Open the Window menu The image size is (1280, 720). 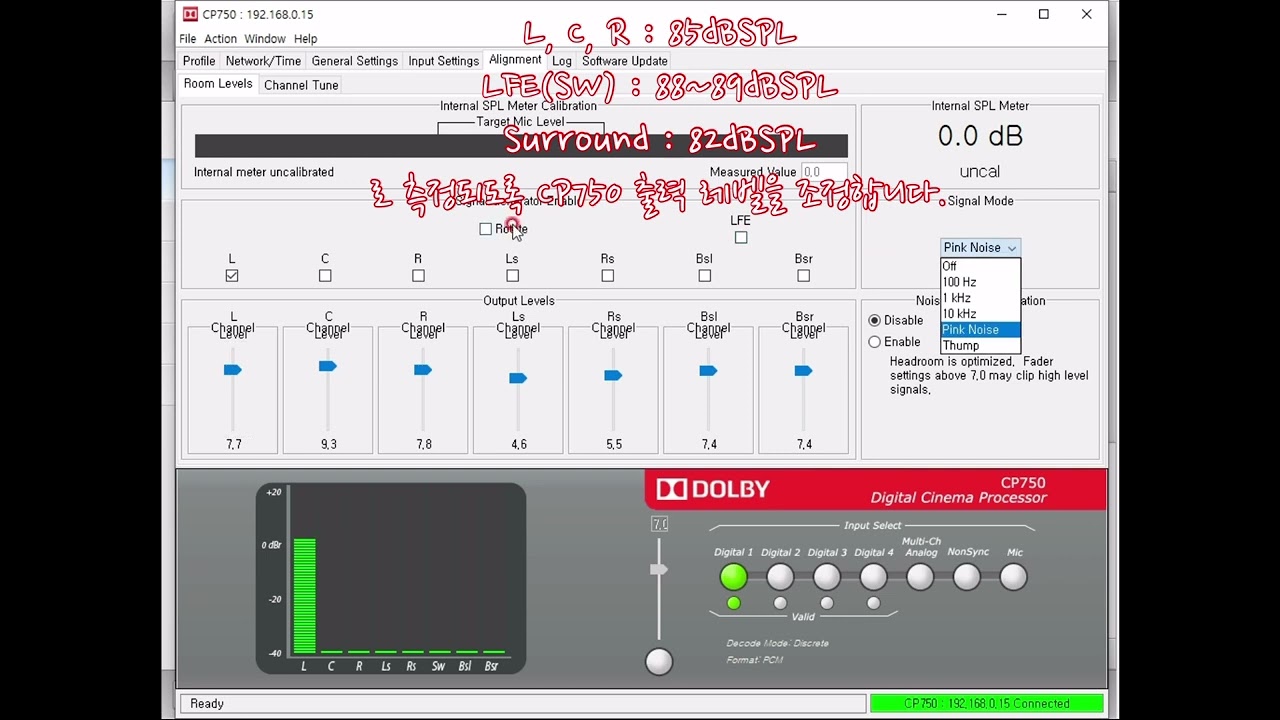tap(265, 39)
